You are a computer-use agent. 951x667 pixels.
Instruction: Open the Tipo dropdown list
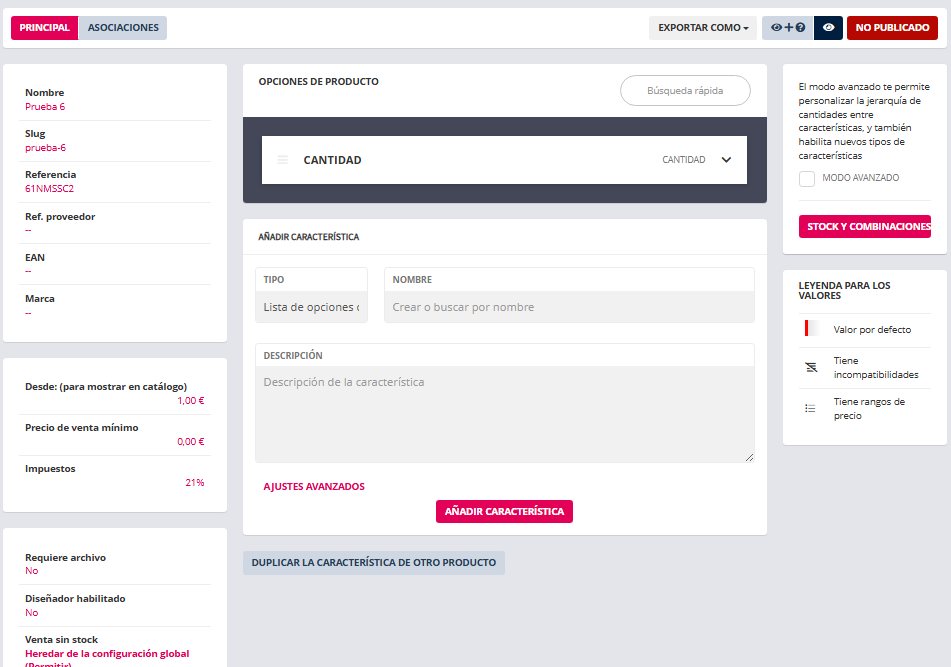[x=311, y=307]
